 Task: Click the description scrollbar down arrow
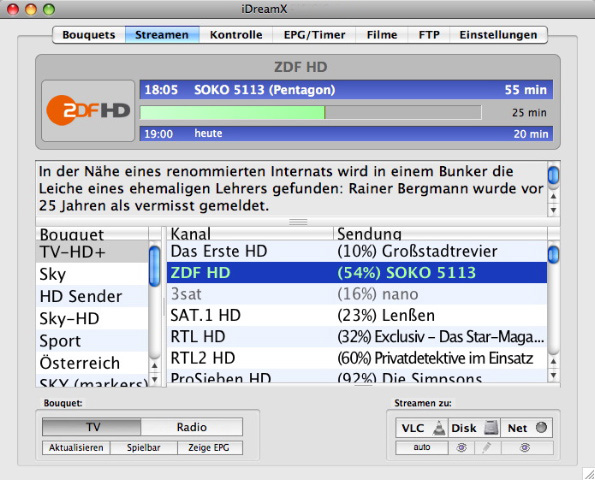[x=554, y=210]
